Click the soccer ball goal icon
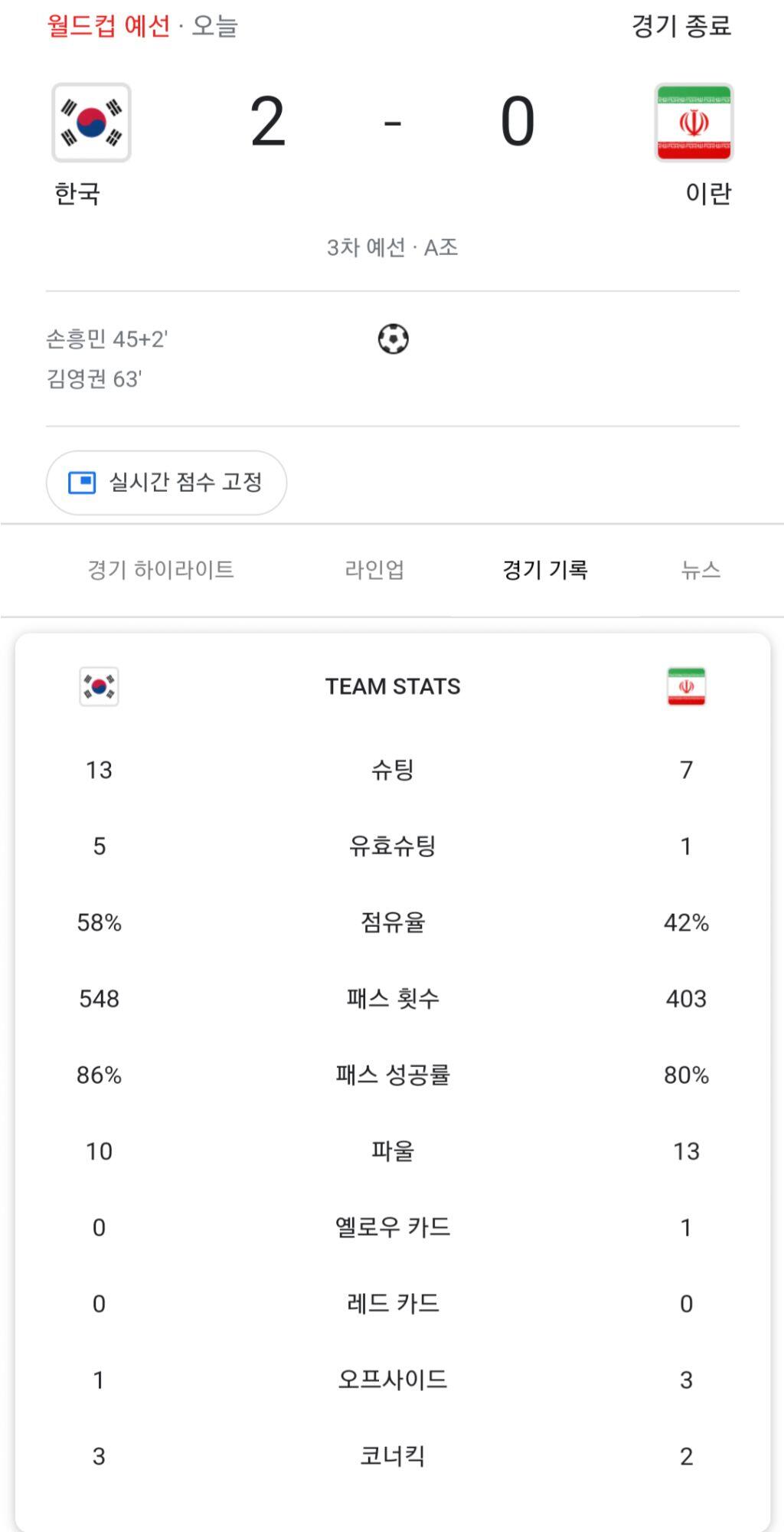Viewport: 784px width, 1532px height. tap(393, 339)
